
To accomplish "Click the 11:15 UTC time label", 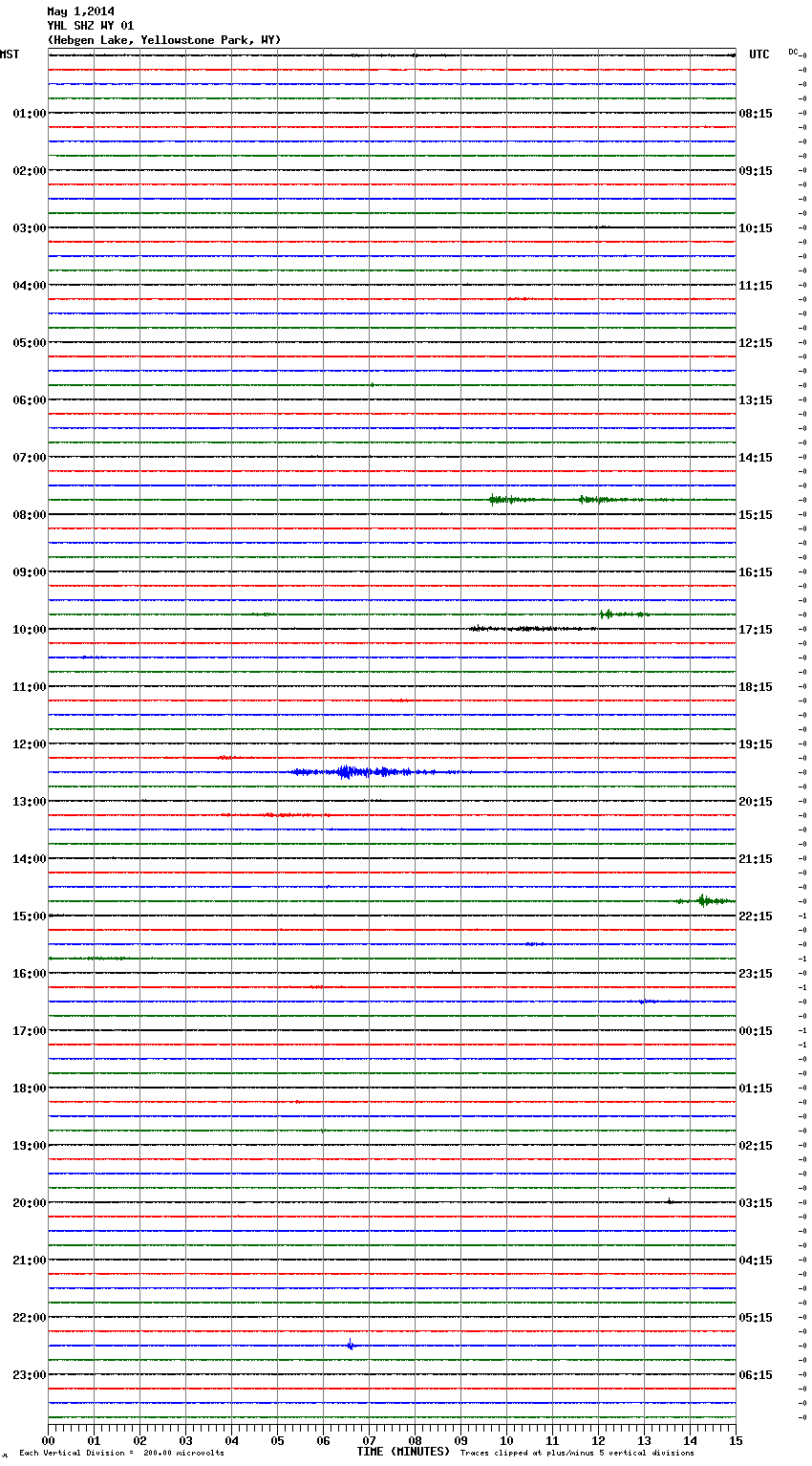I will 756,286.
